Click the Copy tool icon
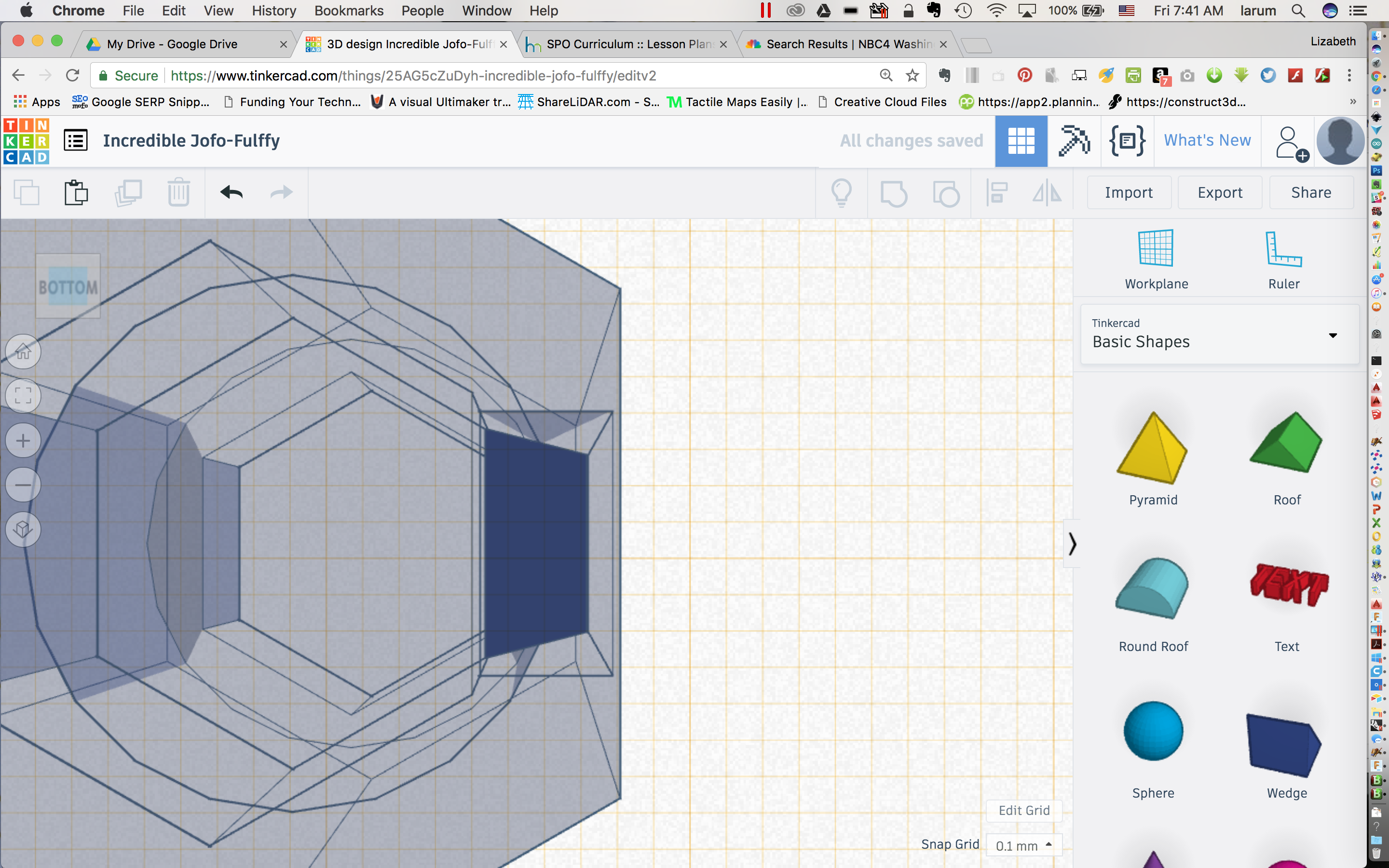Viewport: 1389px width, 868px height. click(x=27, y=193)
